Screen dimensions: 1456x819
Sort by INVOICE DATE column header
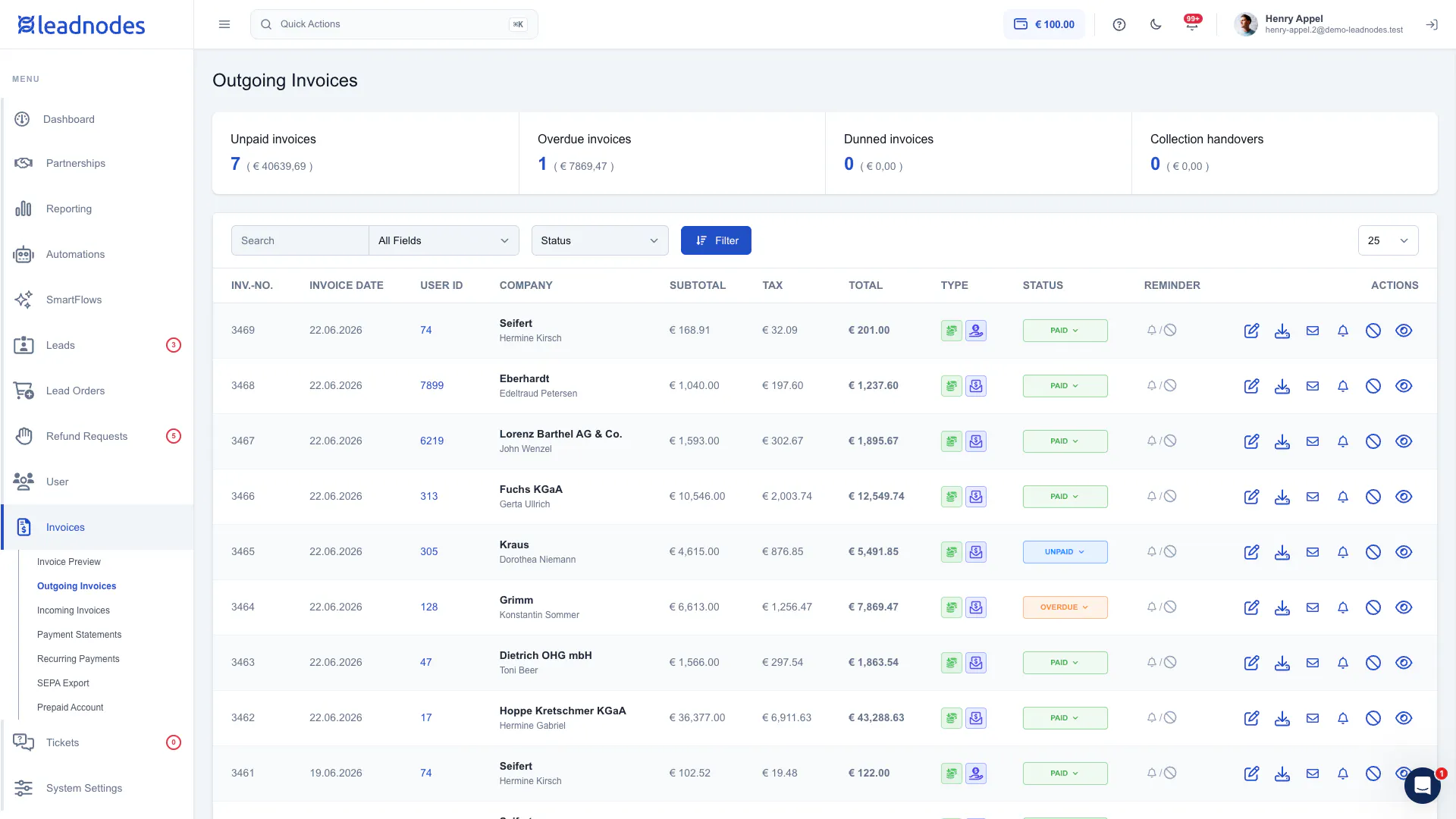[x=346, y=286]
